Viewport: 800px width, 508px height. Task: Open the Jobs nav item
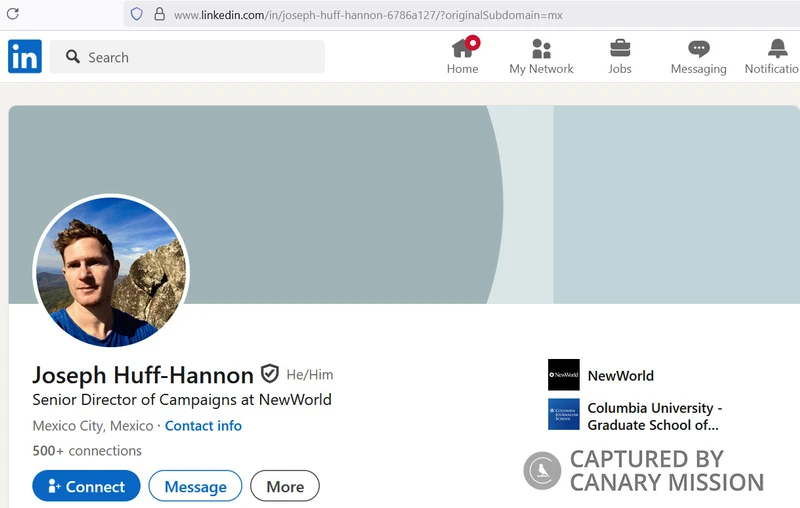[x=620, y=56]
